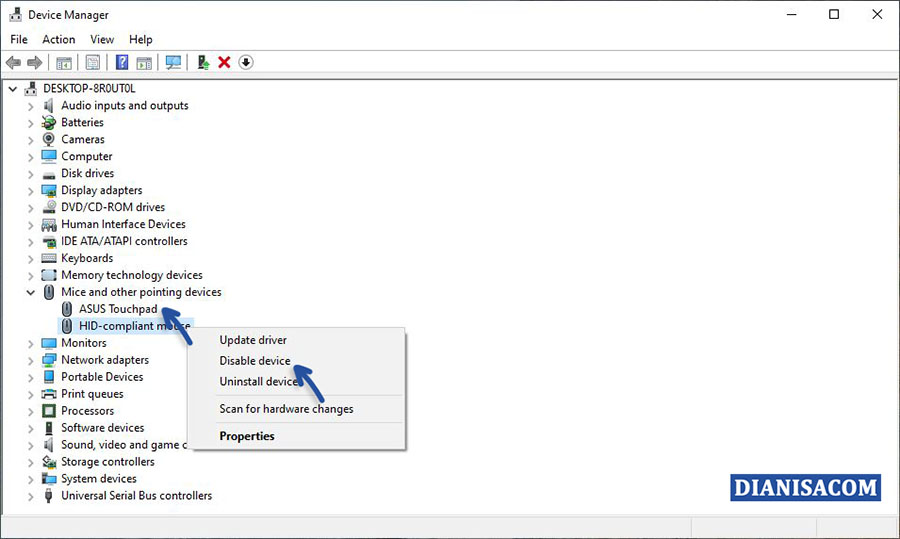Select the DESKTOP-8R0UT0L computer name
The width and height of the screenshot is (900, 539).
[90, 88]
